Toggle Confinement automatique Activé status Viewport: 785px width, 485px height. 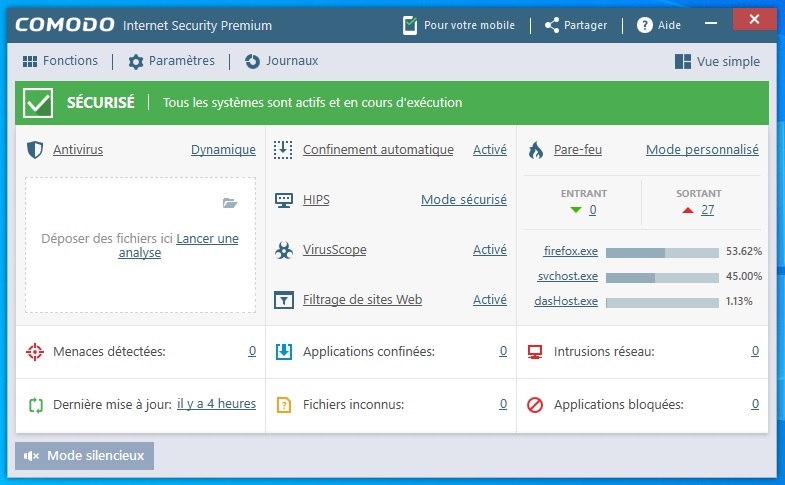coord(489,150)
